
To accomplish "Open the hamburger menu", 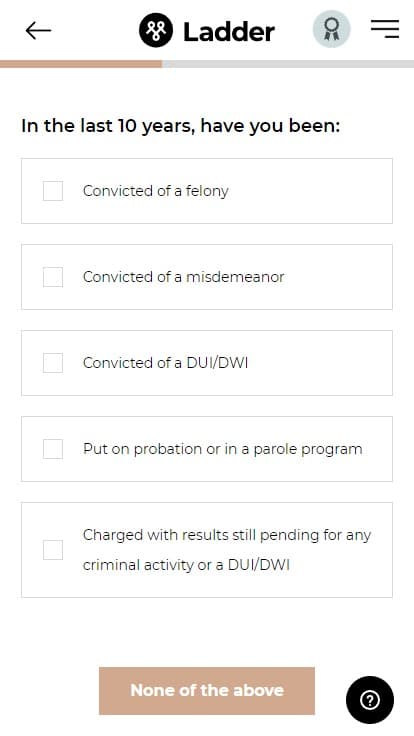I will click(384, 29).
